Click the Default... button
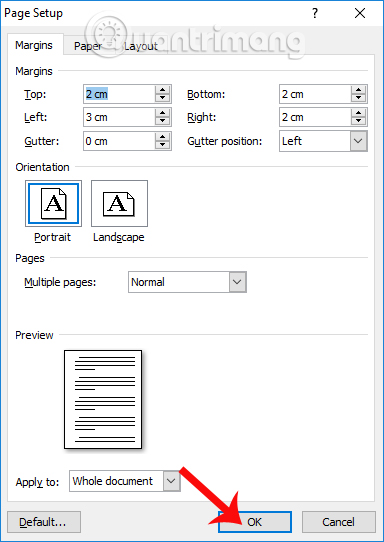384x542 pixels. [x=44, y=522]
